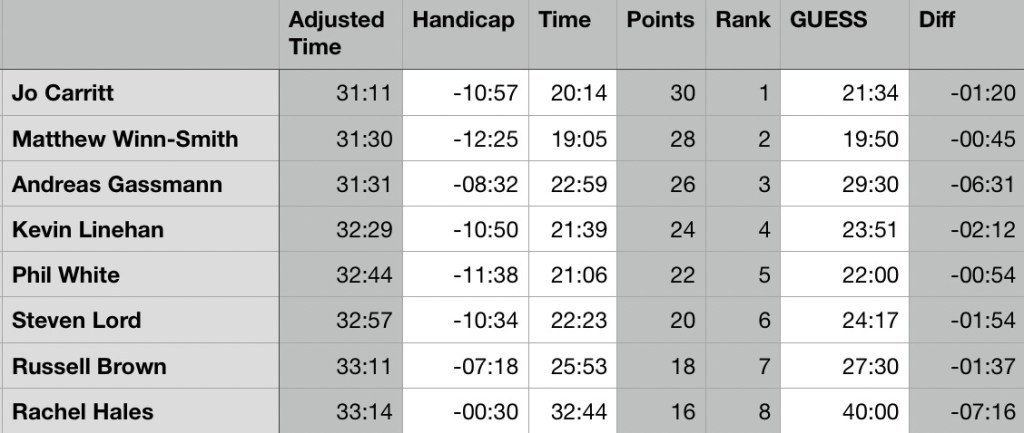
Task: Select the 19:05 time cell
Action: coord(578,139)
